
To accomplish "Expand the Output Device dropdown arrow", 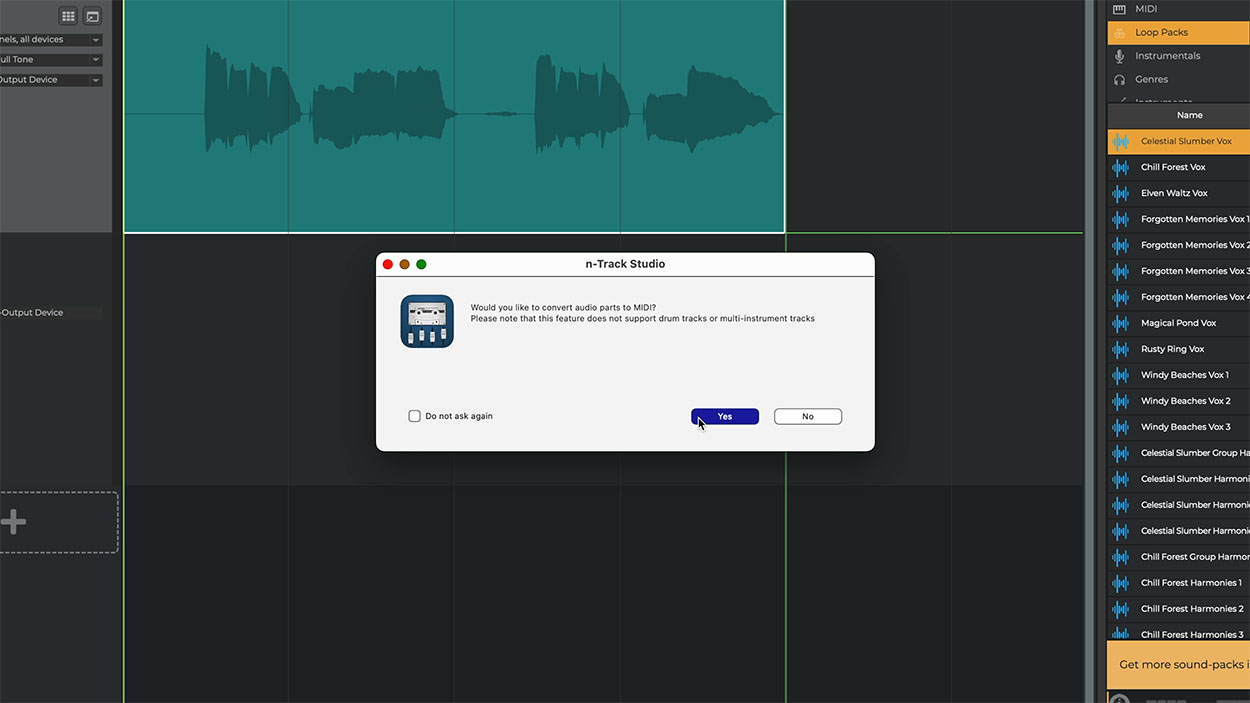I will 96,80.
